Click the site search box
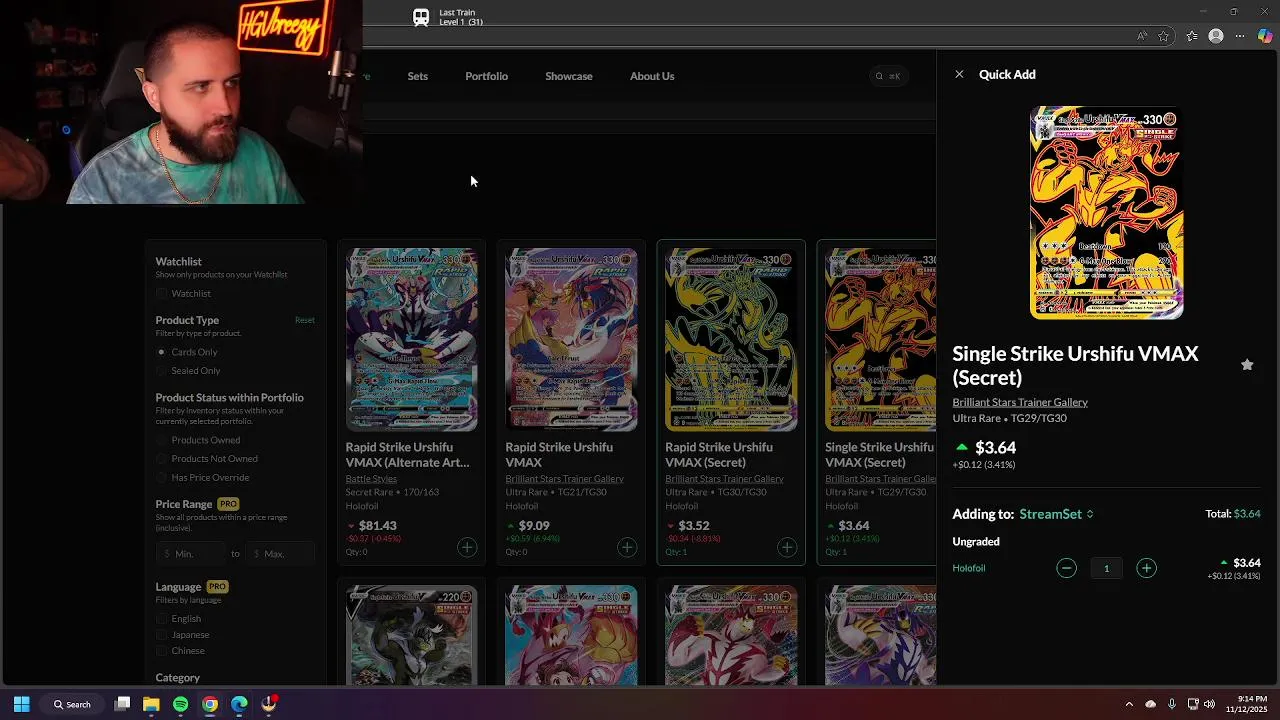Viewport: 1280px width, 720px height. pos(888,76)
